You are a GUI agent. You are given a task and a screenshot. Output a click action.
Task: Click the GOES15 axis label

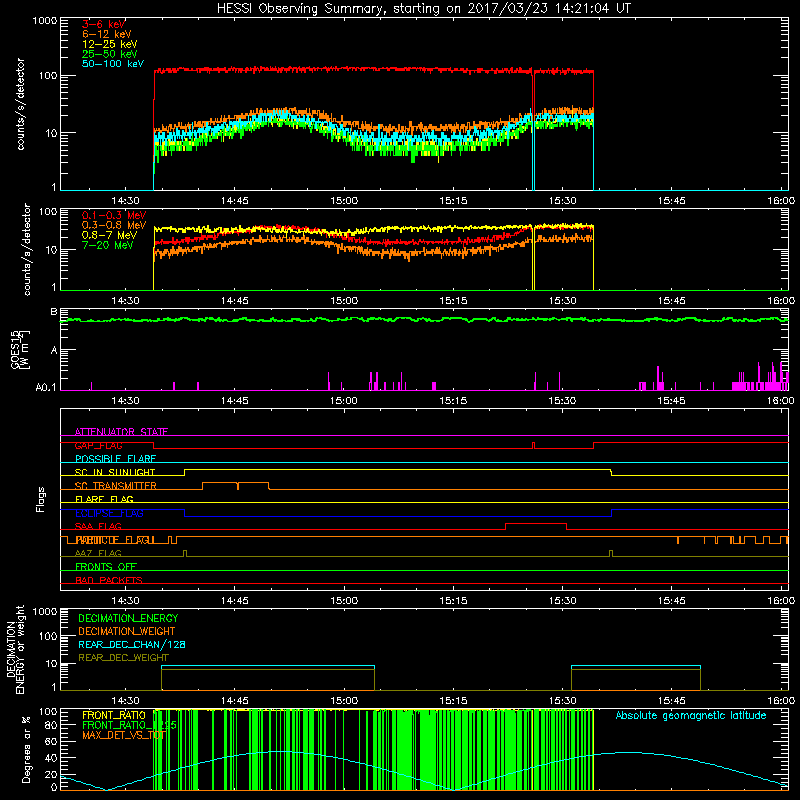19,350
